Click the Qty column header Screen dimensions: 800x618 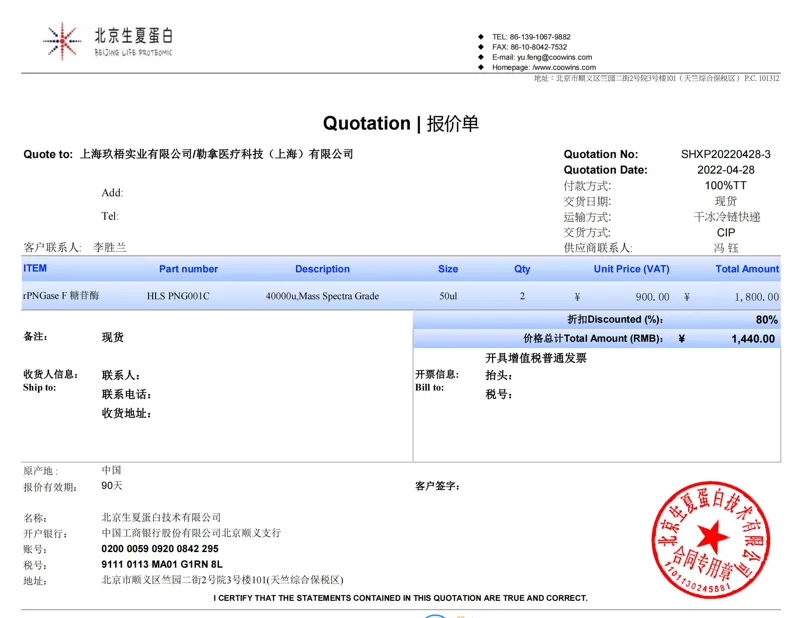click(522, 269)
